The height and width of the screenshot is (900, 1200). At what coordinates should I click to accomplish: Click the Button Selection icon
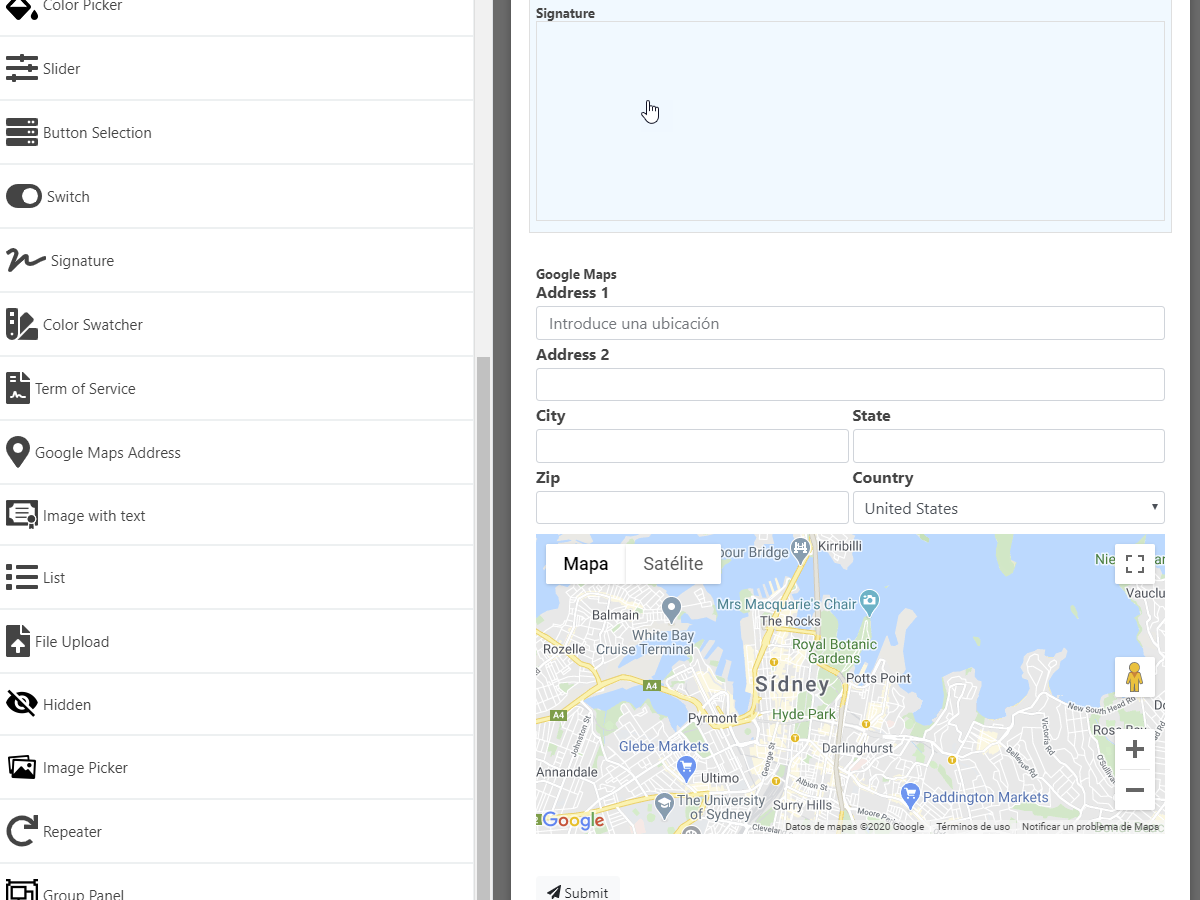click(22, 133)
